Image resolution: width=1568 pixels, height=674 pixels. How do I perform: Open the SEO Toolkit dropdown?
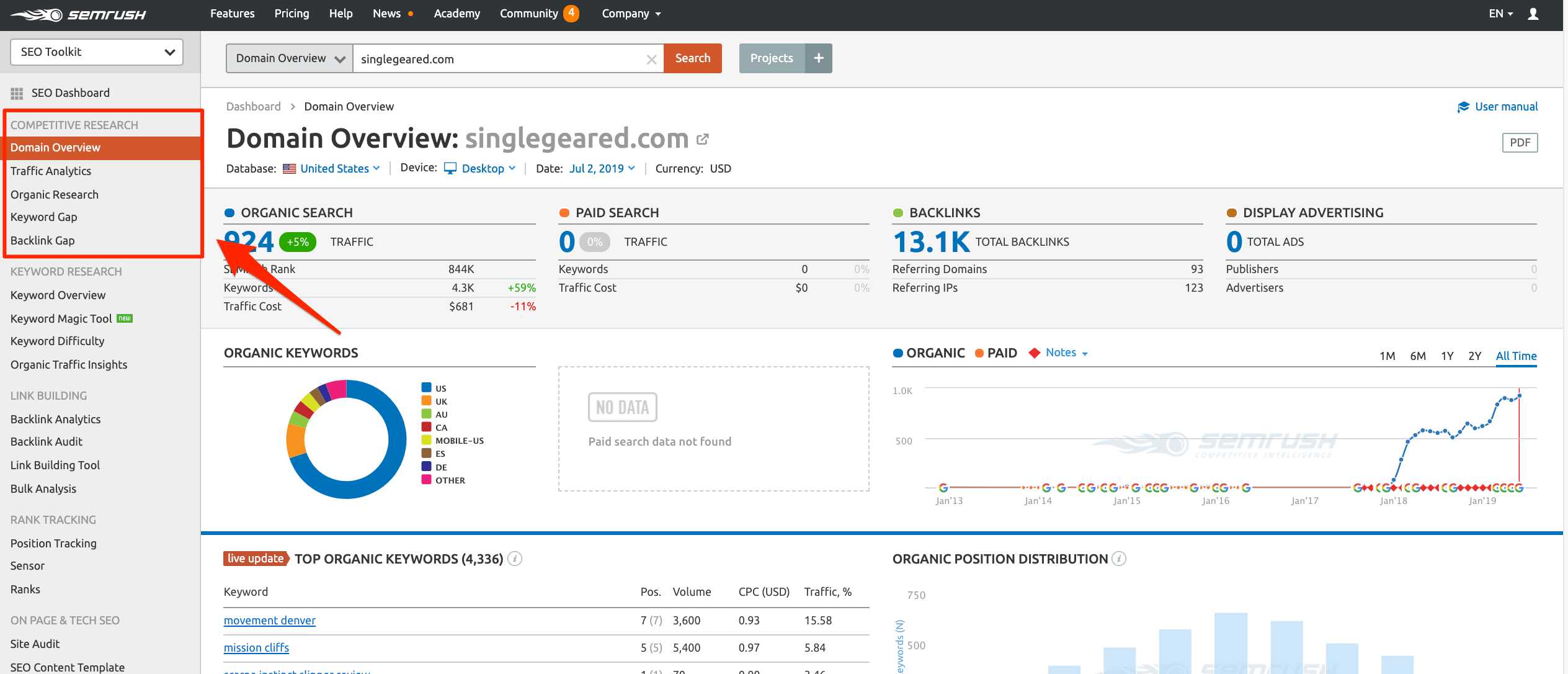pos(97,52)
